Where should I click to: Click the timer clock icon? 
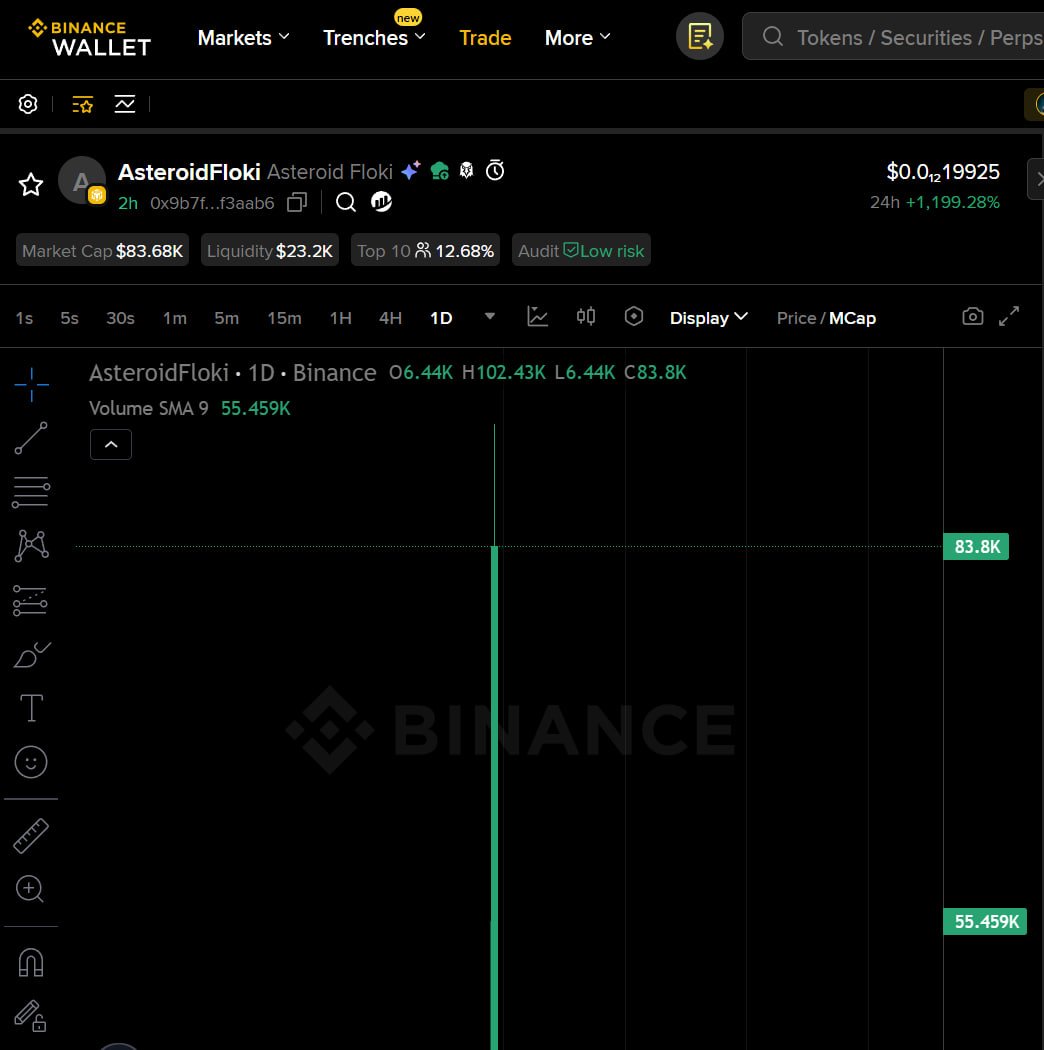tap(495, 170)
